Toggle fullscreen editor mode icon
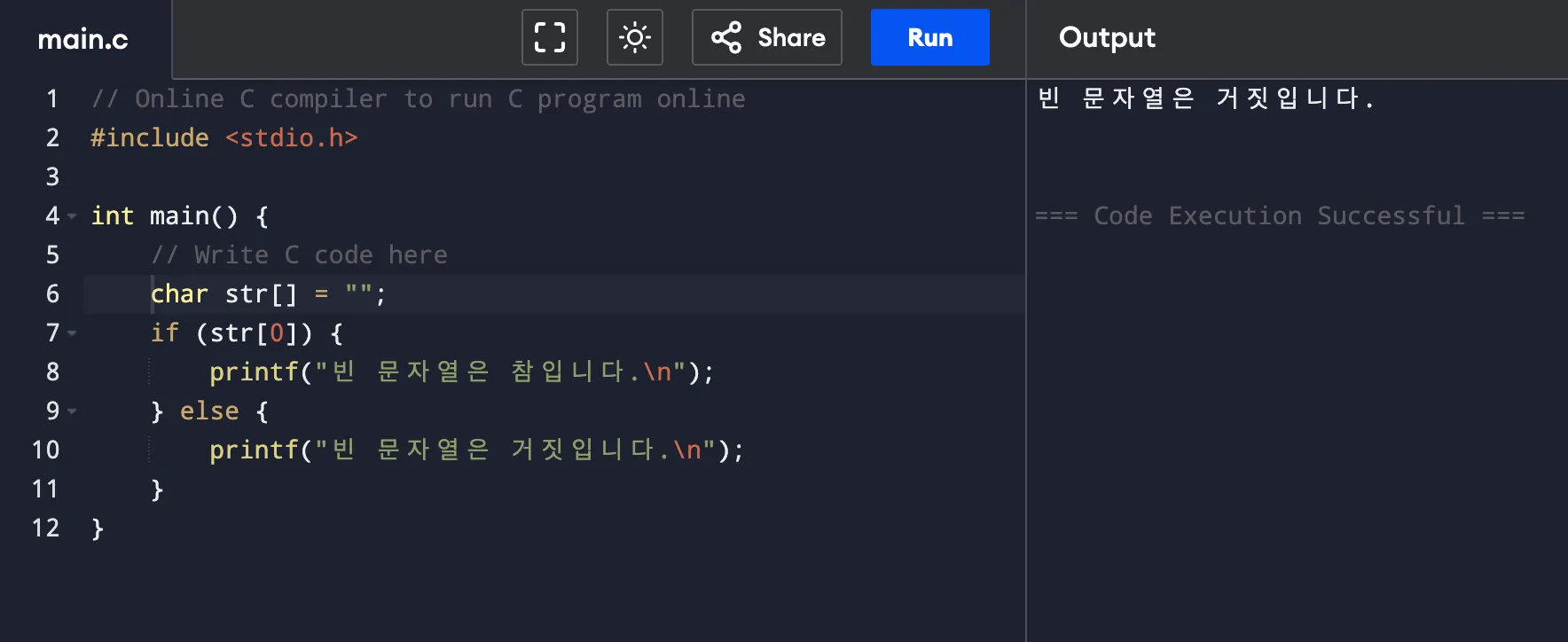Screen dimensions: 1568x642 click(550, 37)
